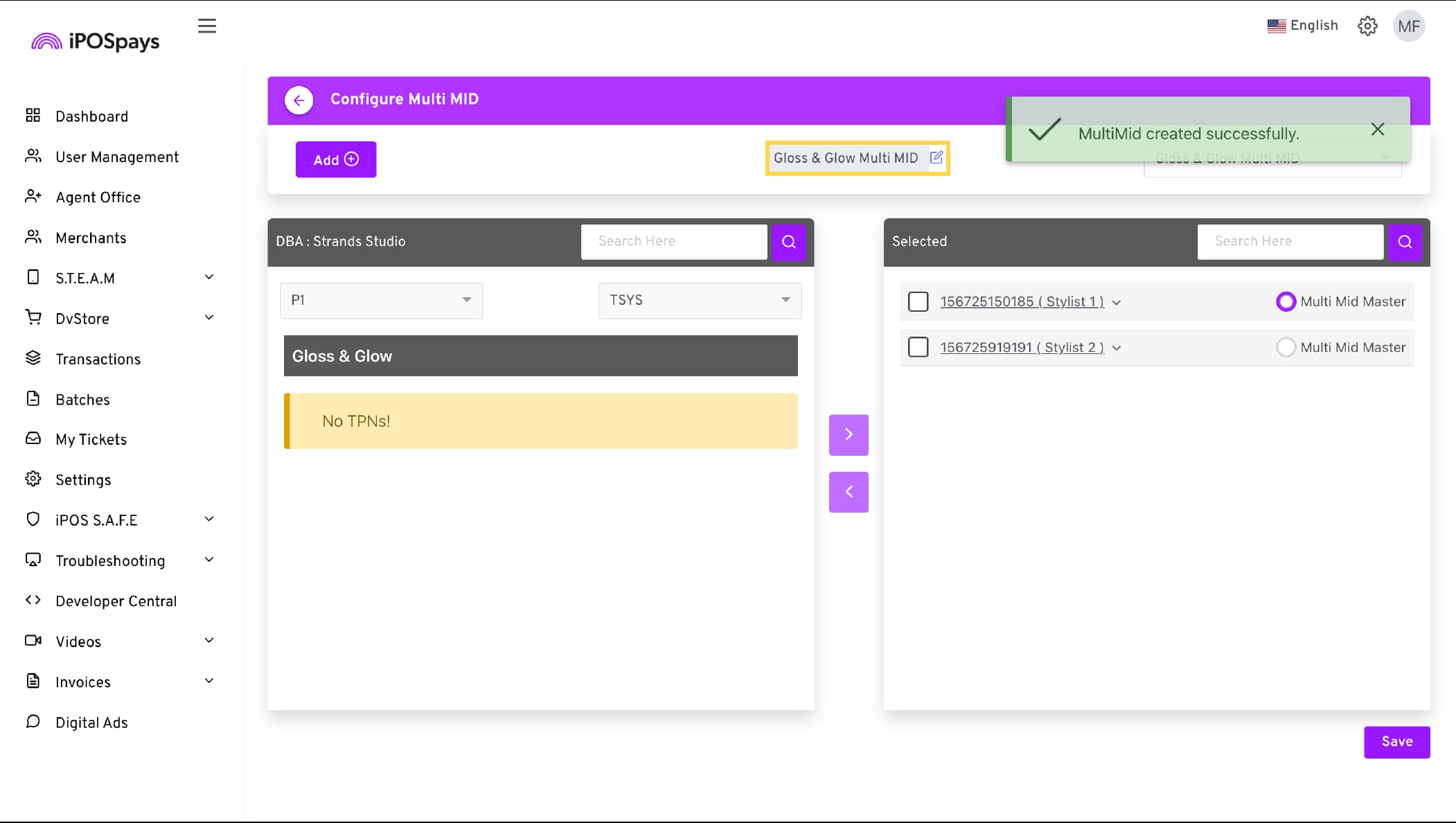Click the Add button
Viewport: 1456px width, 823px height.
[x=336, y=160]
